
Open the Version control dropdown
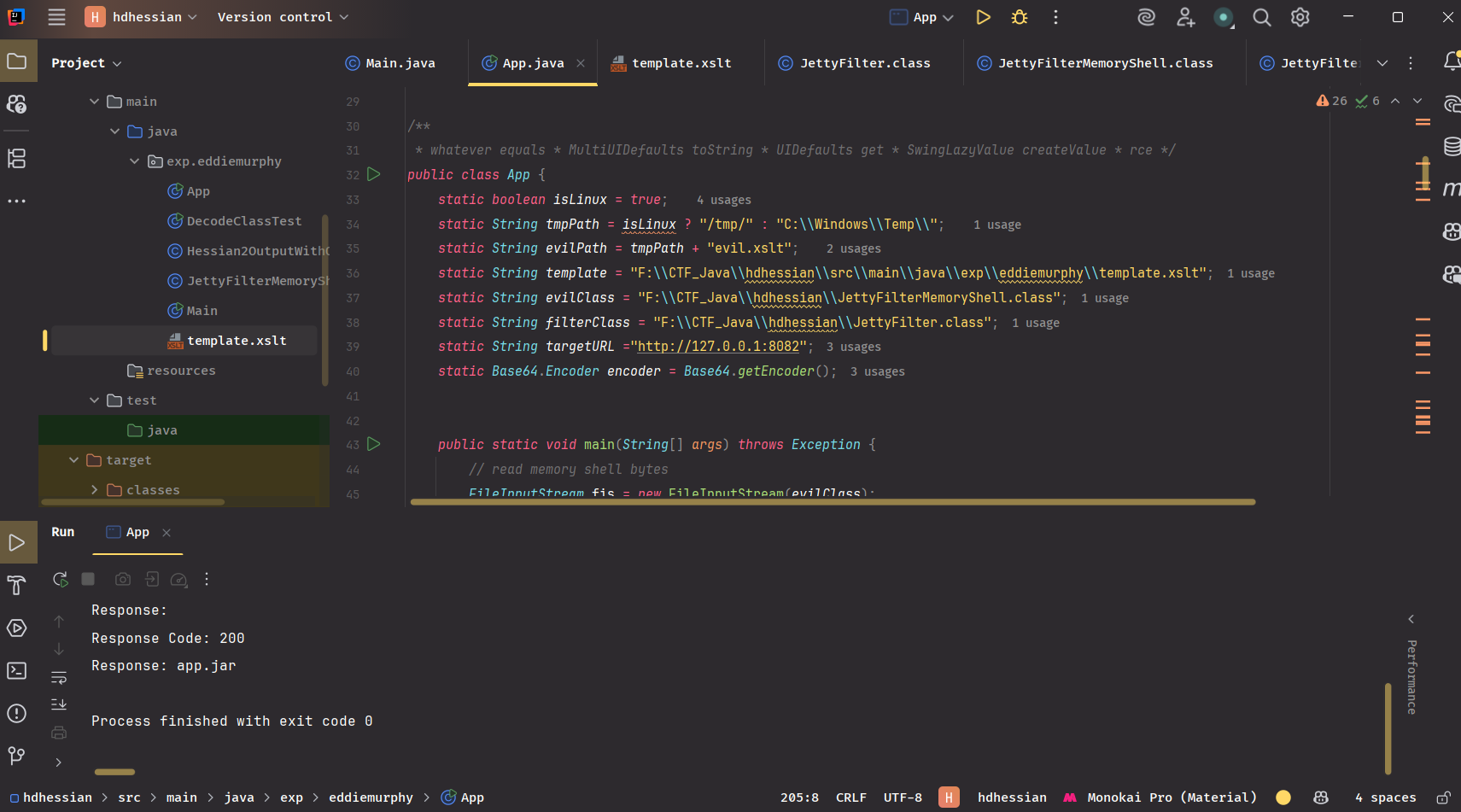coord(283,17)
